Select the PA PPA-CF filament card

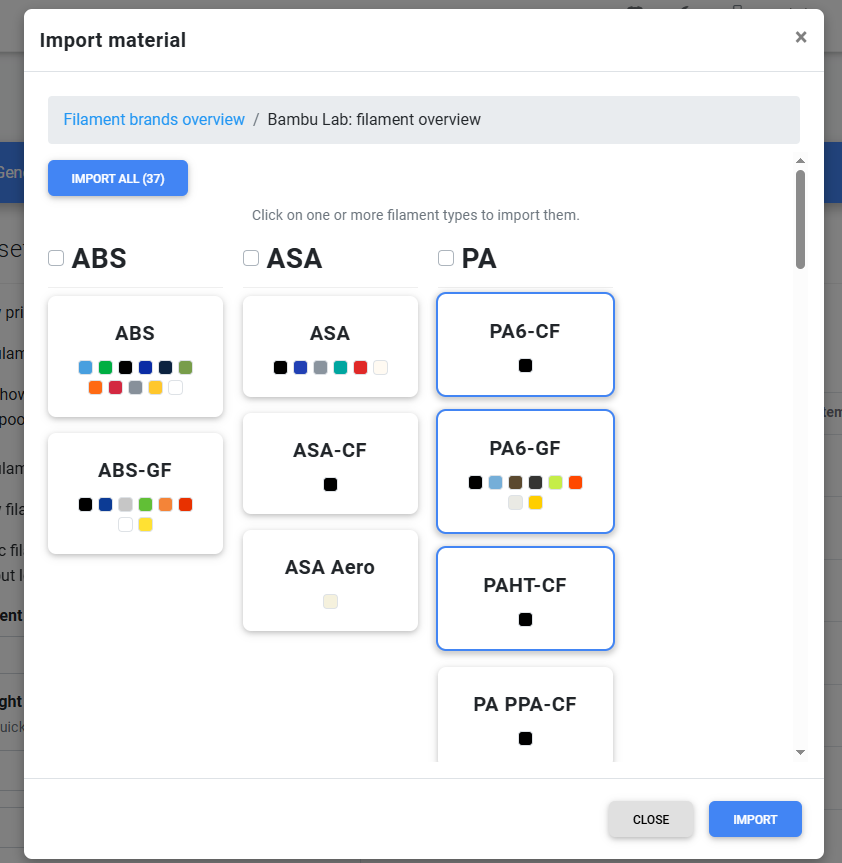(x=525, y=714)
